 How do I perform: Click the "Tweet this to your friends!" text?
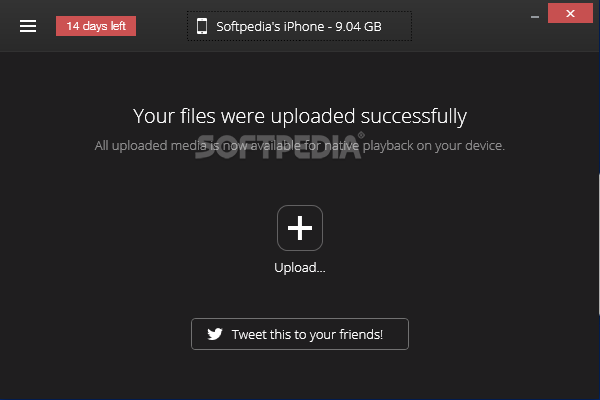click(x=307, y=334)
